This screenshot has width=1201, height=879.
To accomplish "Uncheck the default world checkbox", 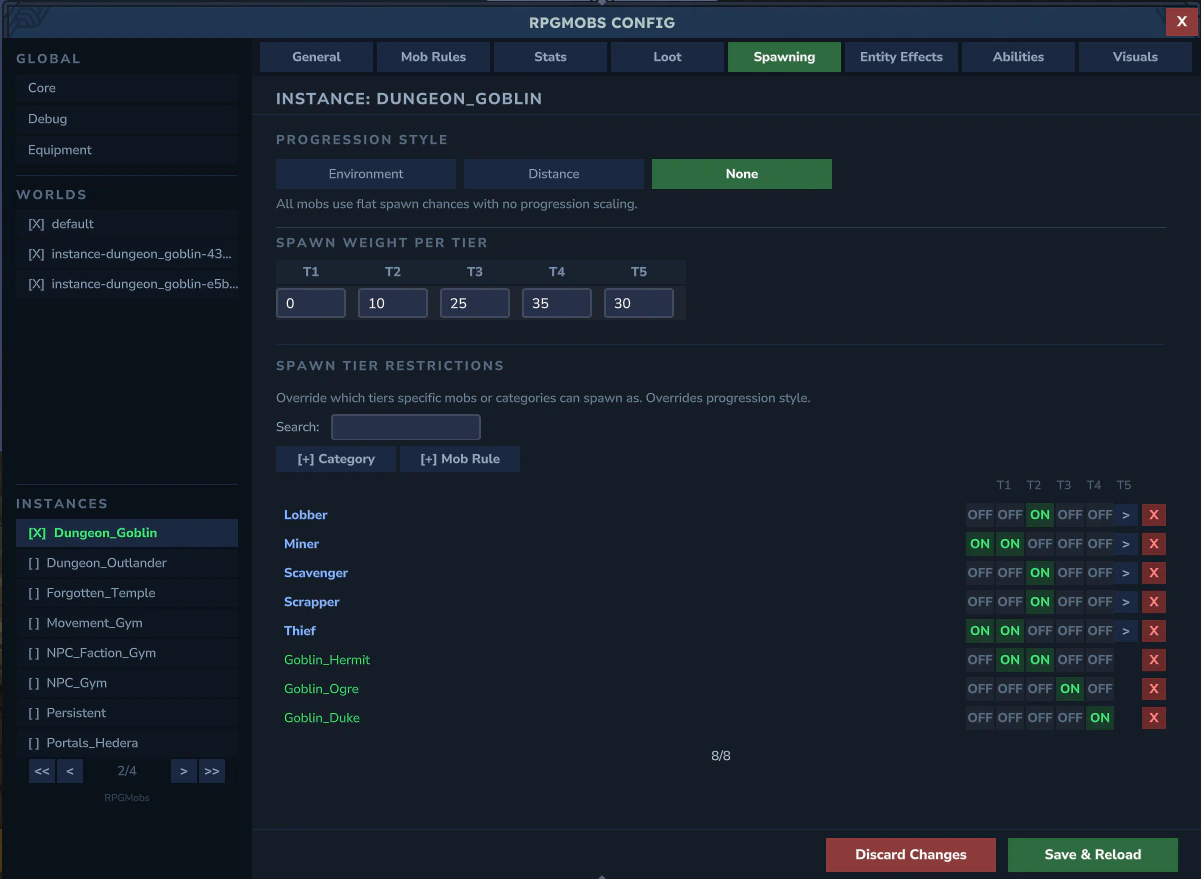I will [36, 223].
